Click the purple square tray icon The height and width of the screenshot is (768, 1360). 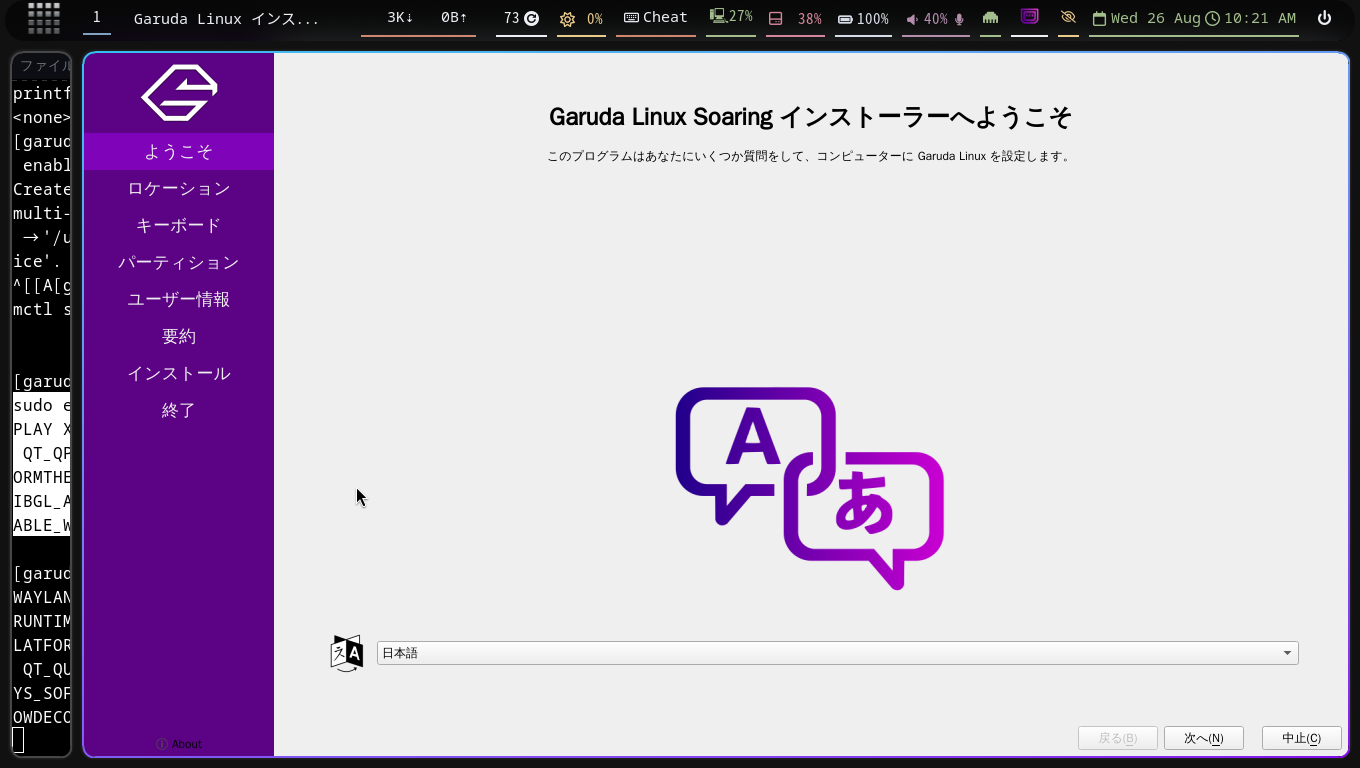[x=1029, y=17]
